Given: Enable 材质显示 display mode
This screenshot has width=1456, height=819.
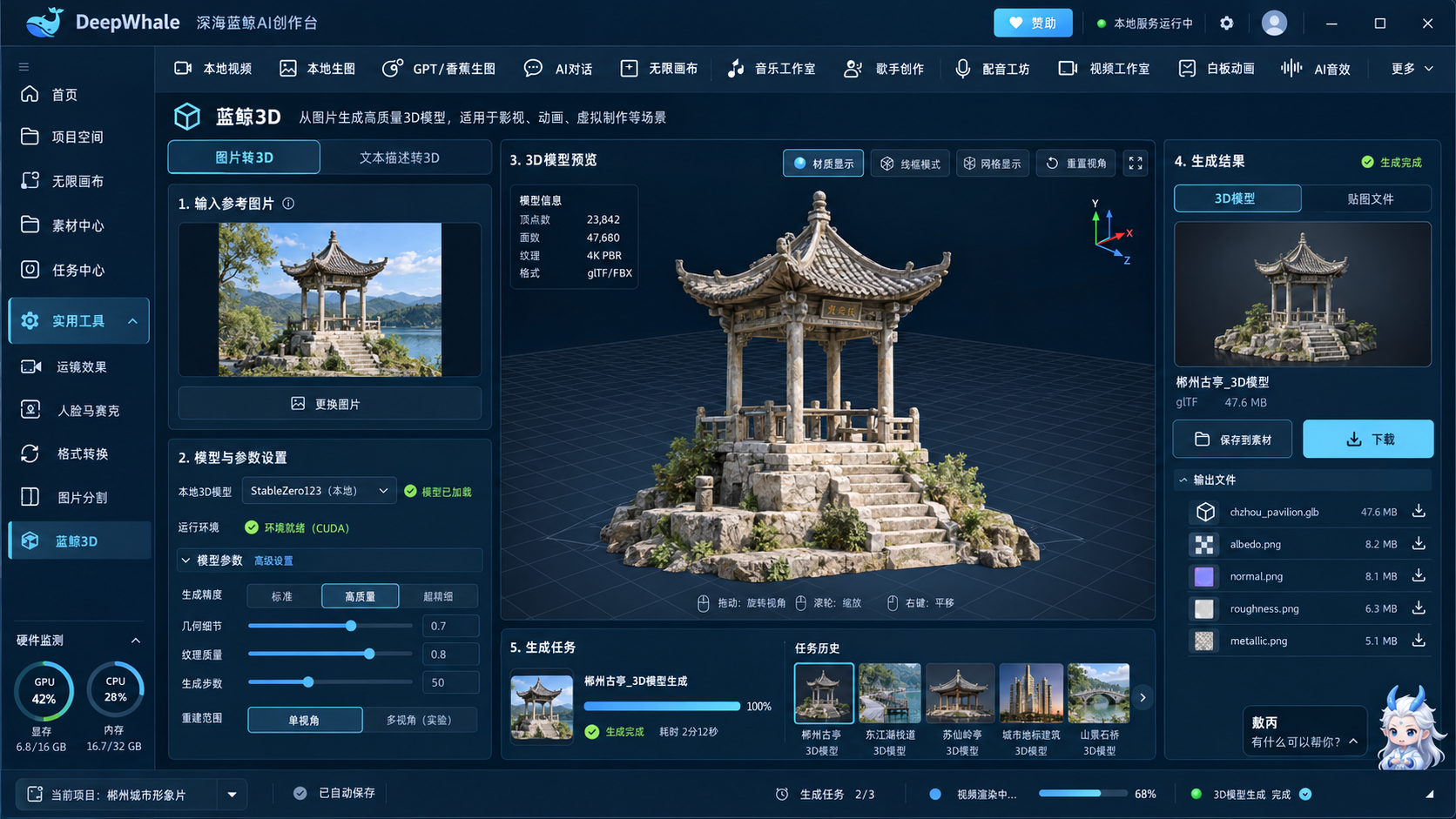Looking at the screenshot, I should coord(823,164).
